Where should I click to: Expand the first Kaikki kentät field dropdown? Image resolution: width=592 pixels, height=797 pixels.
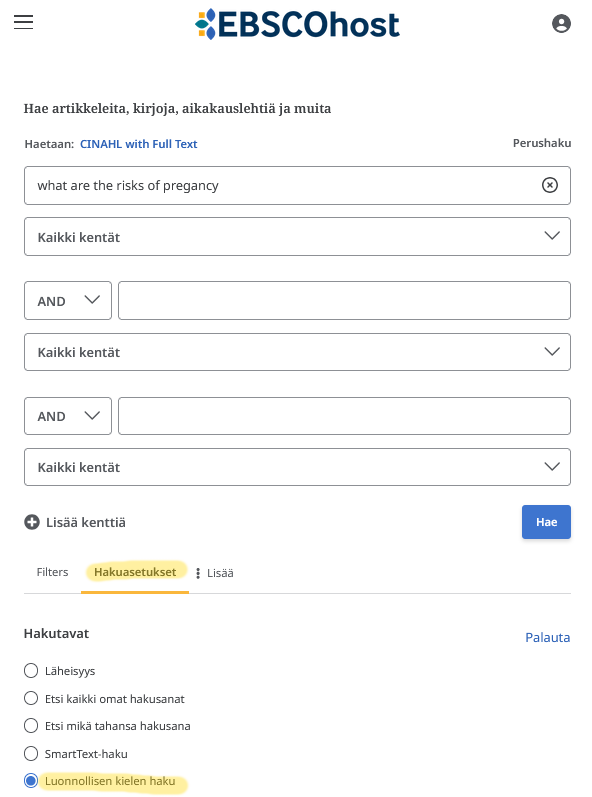tap(297, 237)
